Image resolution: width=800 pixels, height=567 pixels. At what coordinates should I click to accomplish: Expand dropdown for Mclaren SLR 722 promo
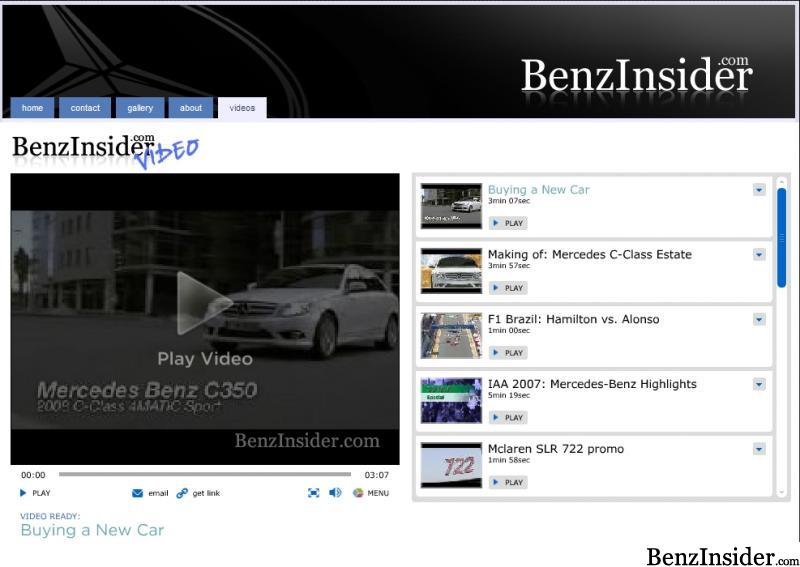point(759,449)
